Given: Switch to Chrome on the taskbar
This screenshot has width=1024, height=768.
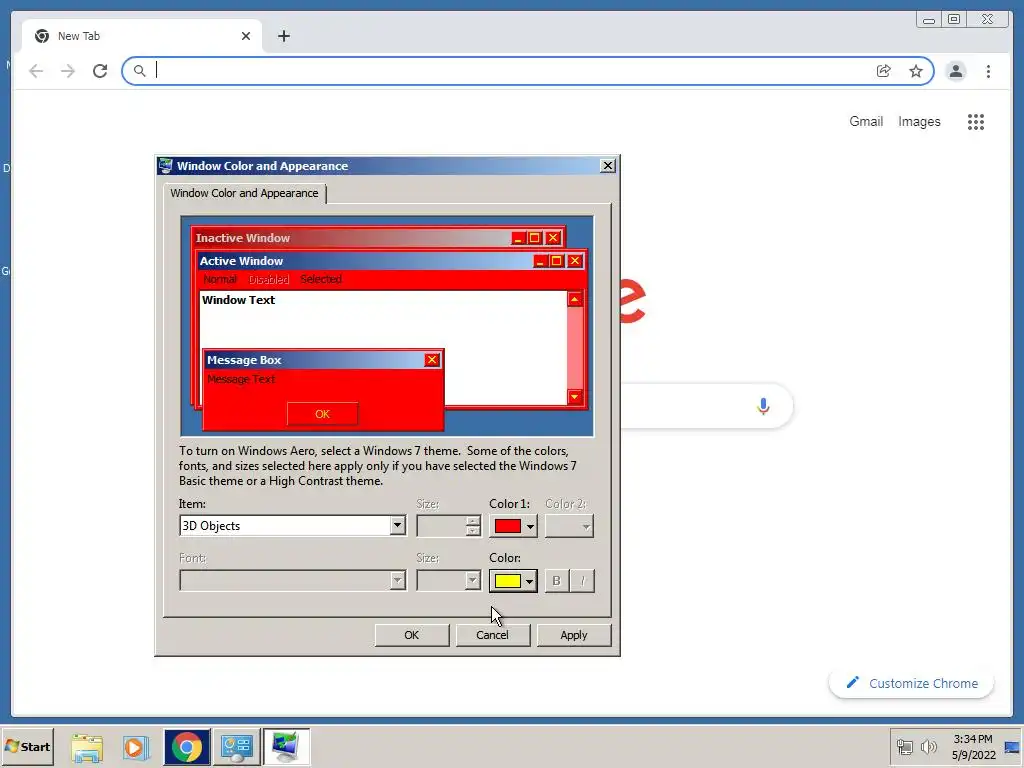Looking at the screenshot, I should 187,747.
